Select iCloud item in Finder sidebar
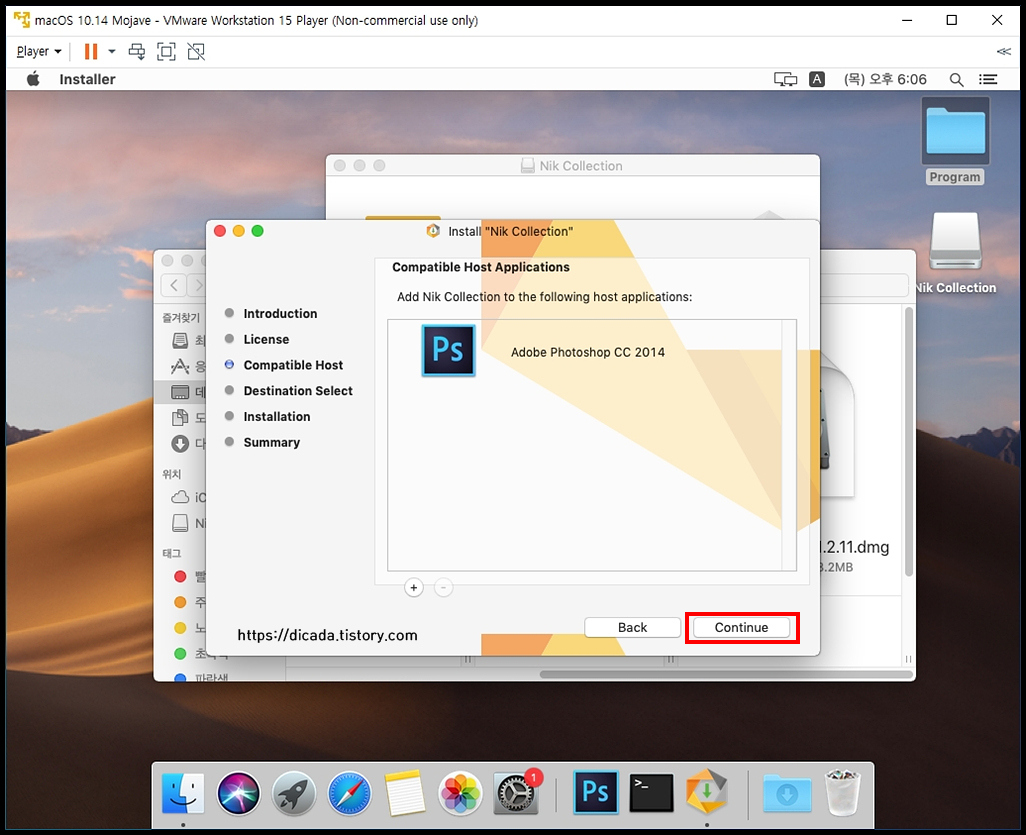 tap(188, 497)
